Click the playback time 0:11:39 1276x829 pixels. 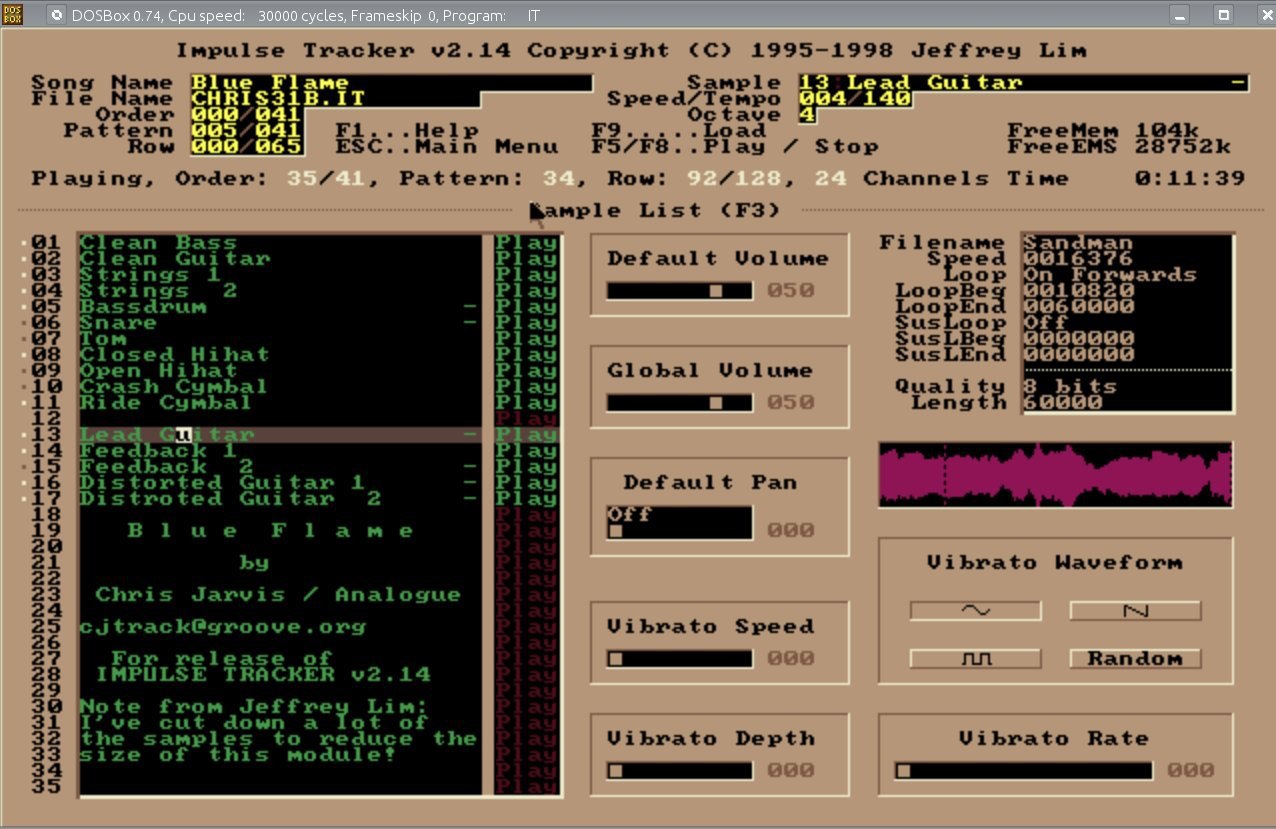coord(1190,179)
